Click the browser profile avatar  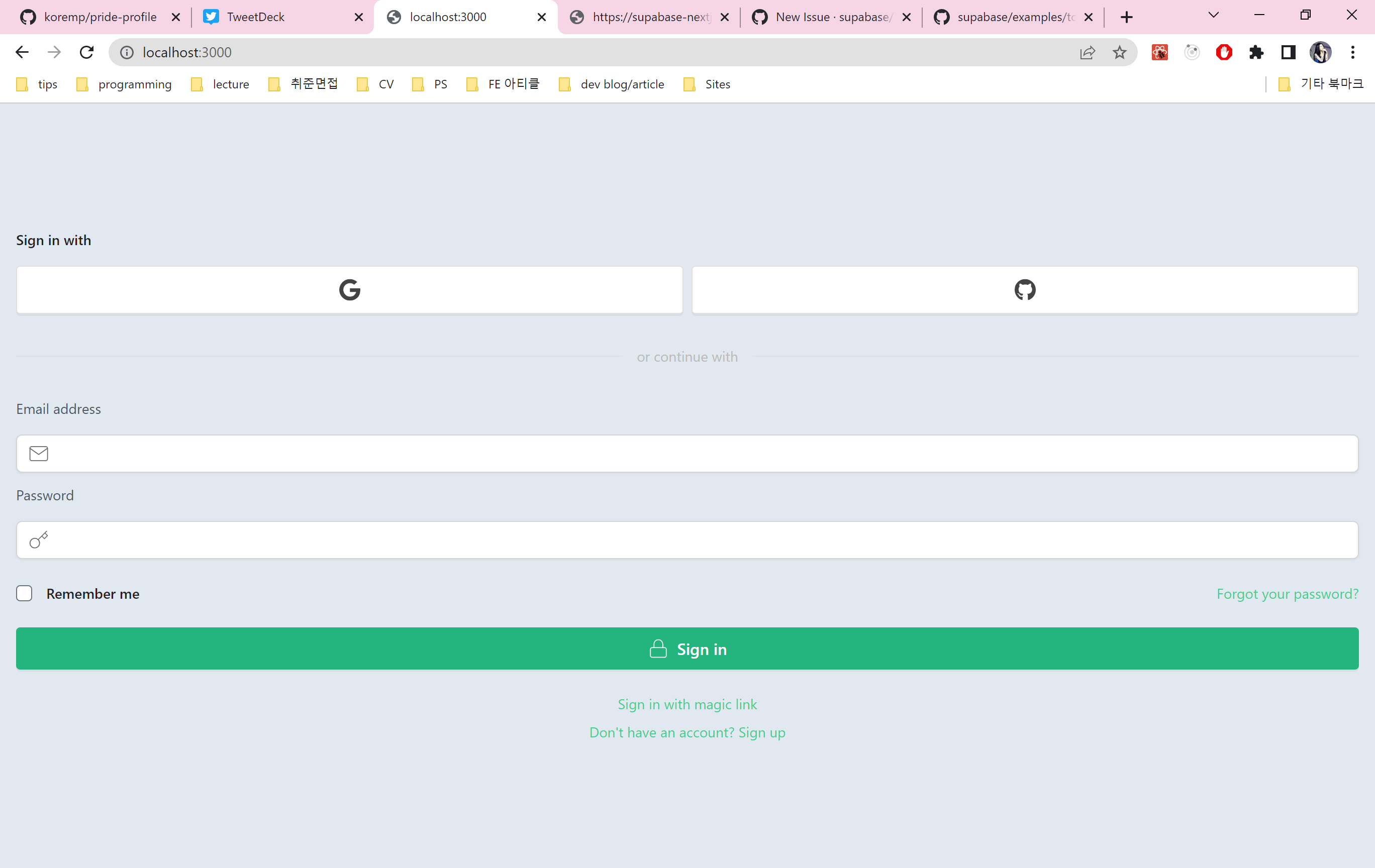click(1321, 52)
